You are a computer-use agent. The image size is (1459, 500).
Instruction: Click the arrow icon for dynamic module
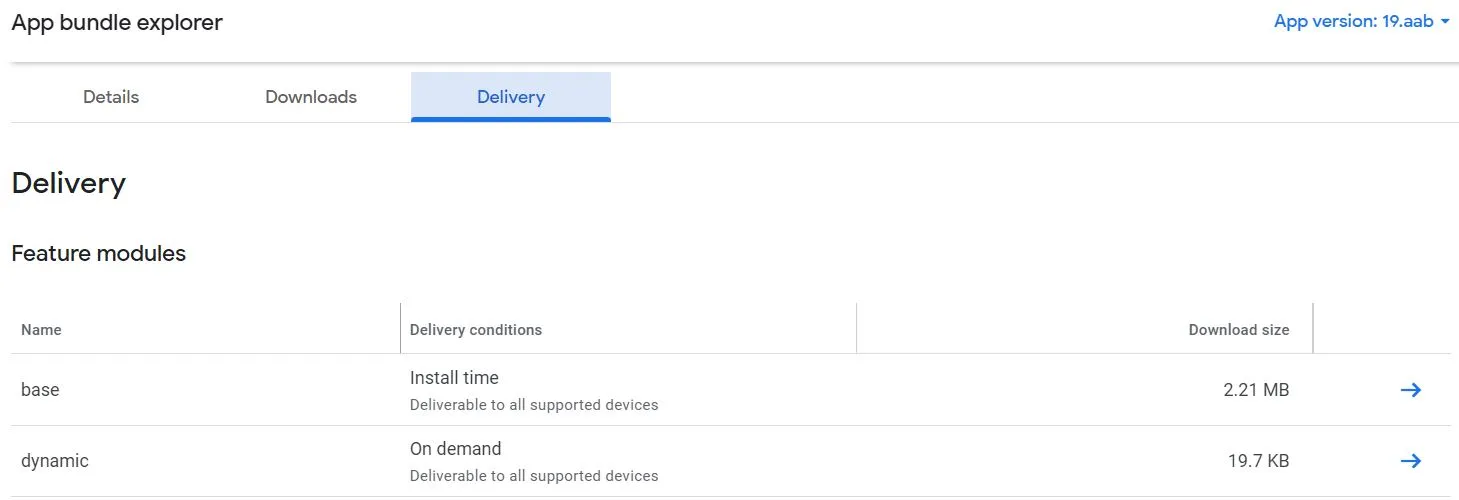[x=1410, y=461]
